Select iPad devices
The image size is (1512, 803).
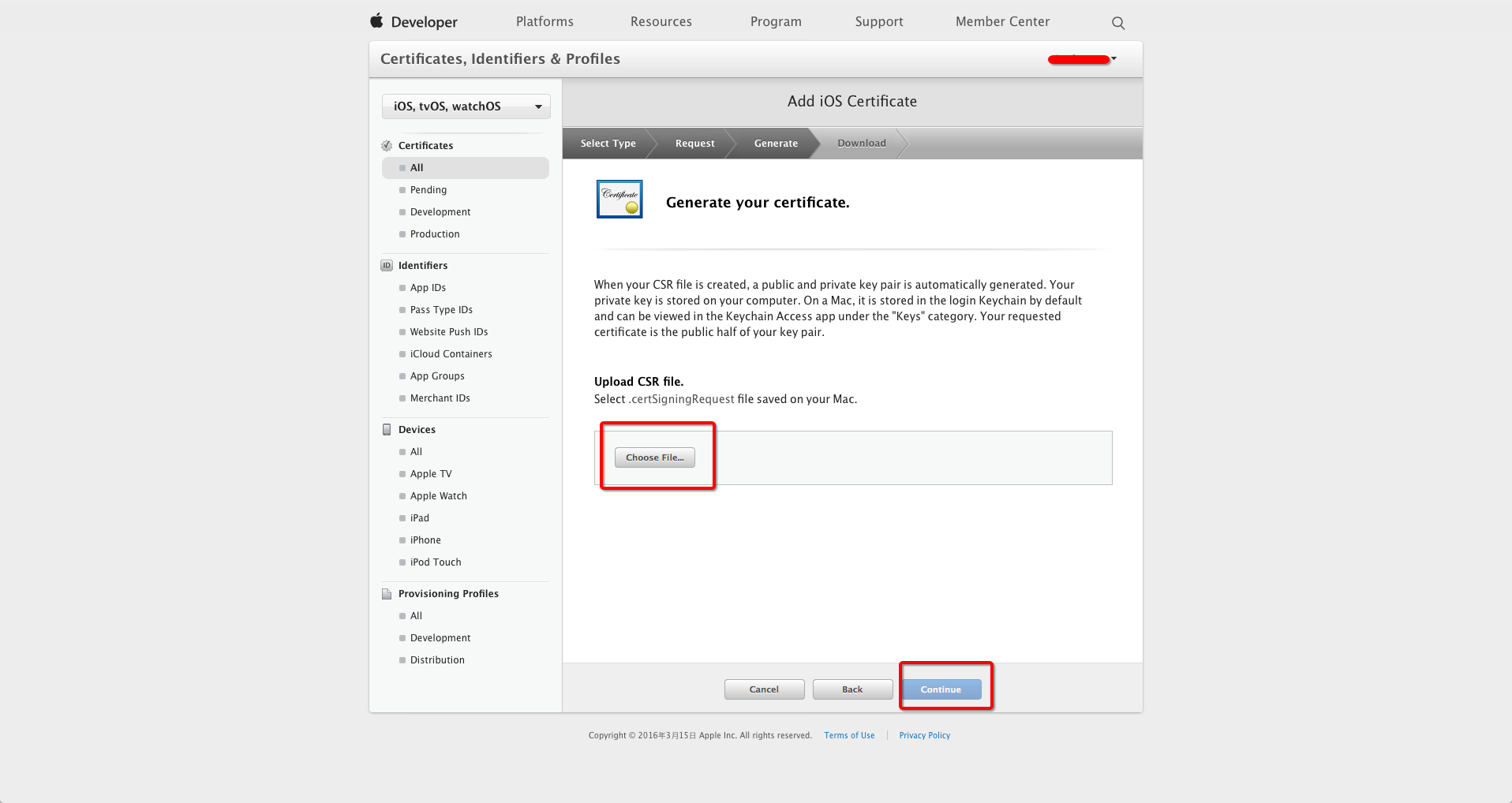point(419,518)
